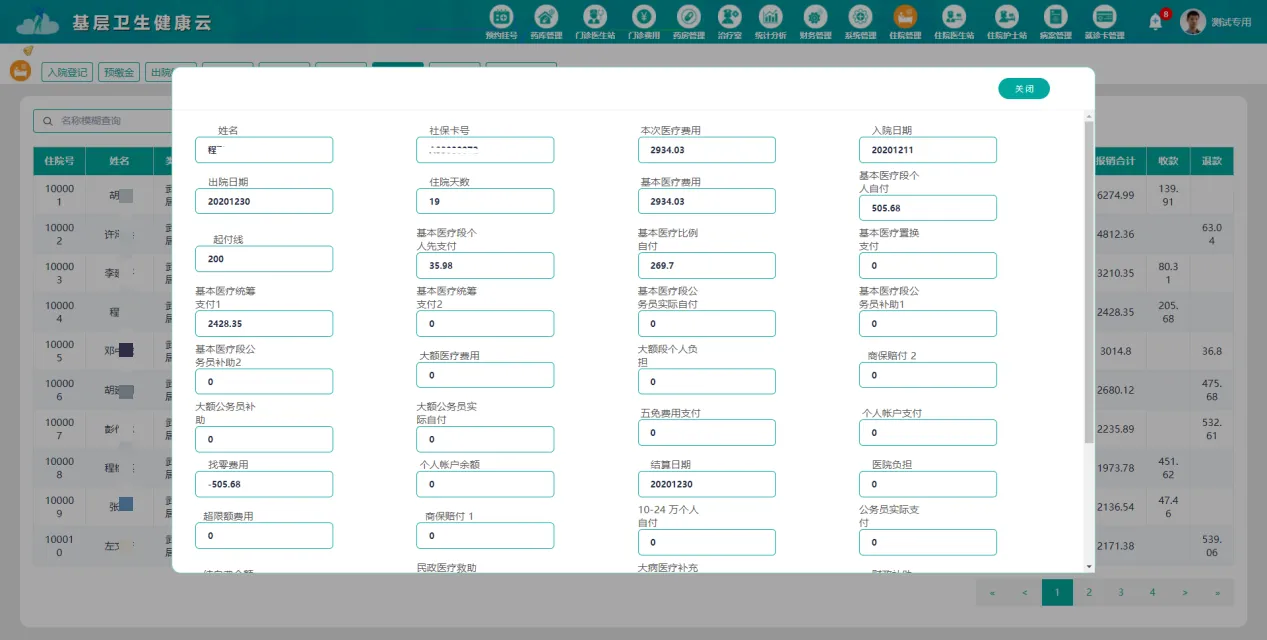
Task: Click the 基本医疗比例自付 field 269.7
Action: click(706, 266)
